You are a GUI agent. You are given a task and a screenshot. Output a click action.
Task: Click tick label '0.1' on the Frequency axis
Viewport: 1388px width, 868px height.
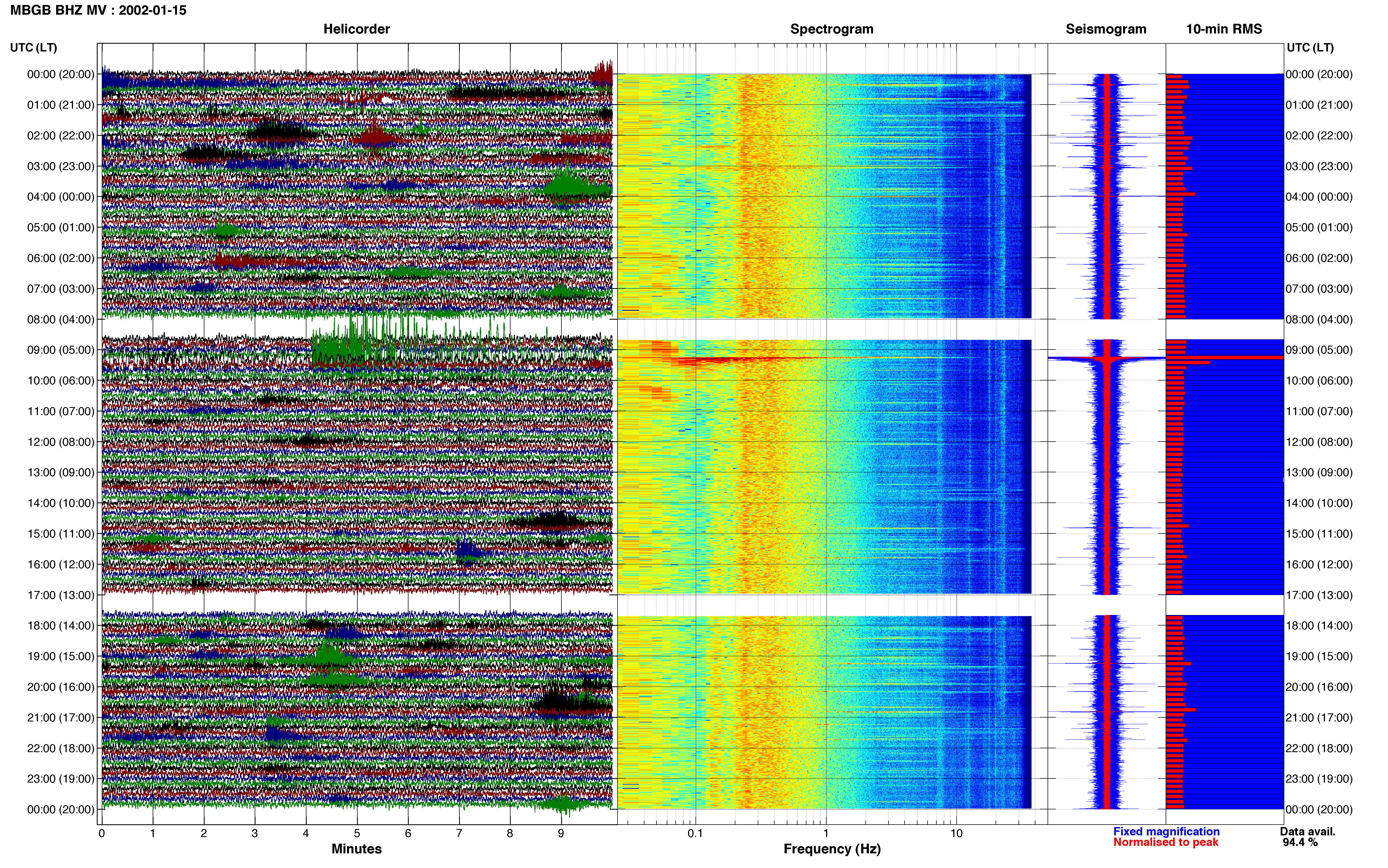tap(695, 833)
